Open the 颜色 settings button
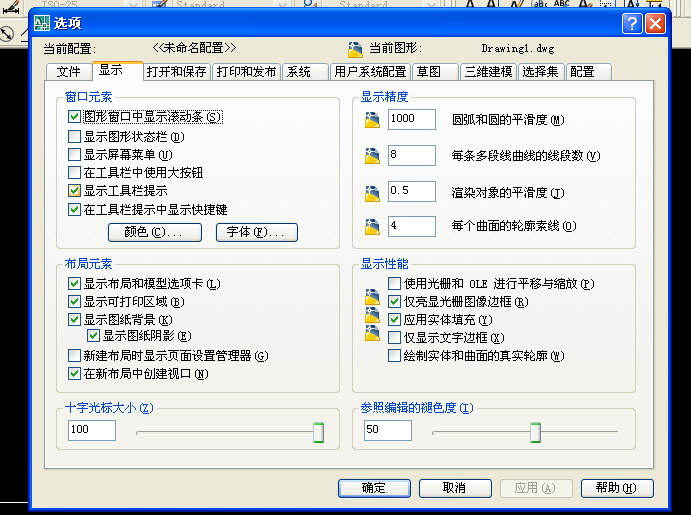This screenshot has height=515, width=691. [155, 232]
